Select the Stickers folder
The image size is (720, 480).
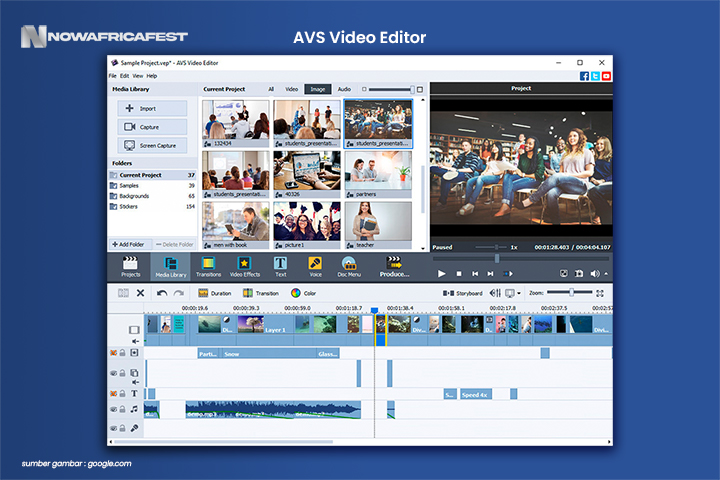click(x=152, y=207)
